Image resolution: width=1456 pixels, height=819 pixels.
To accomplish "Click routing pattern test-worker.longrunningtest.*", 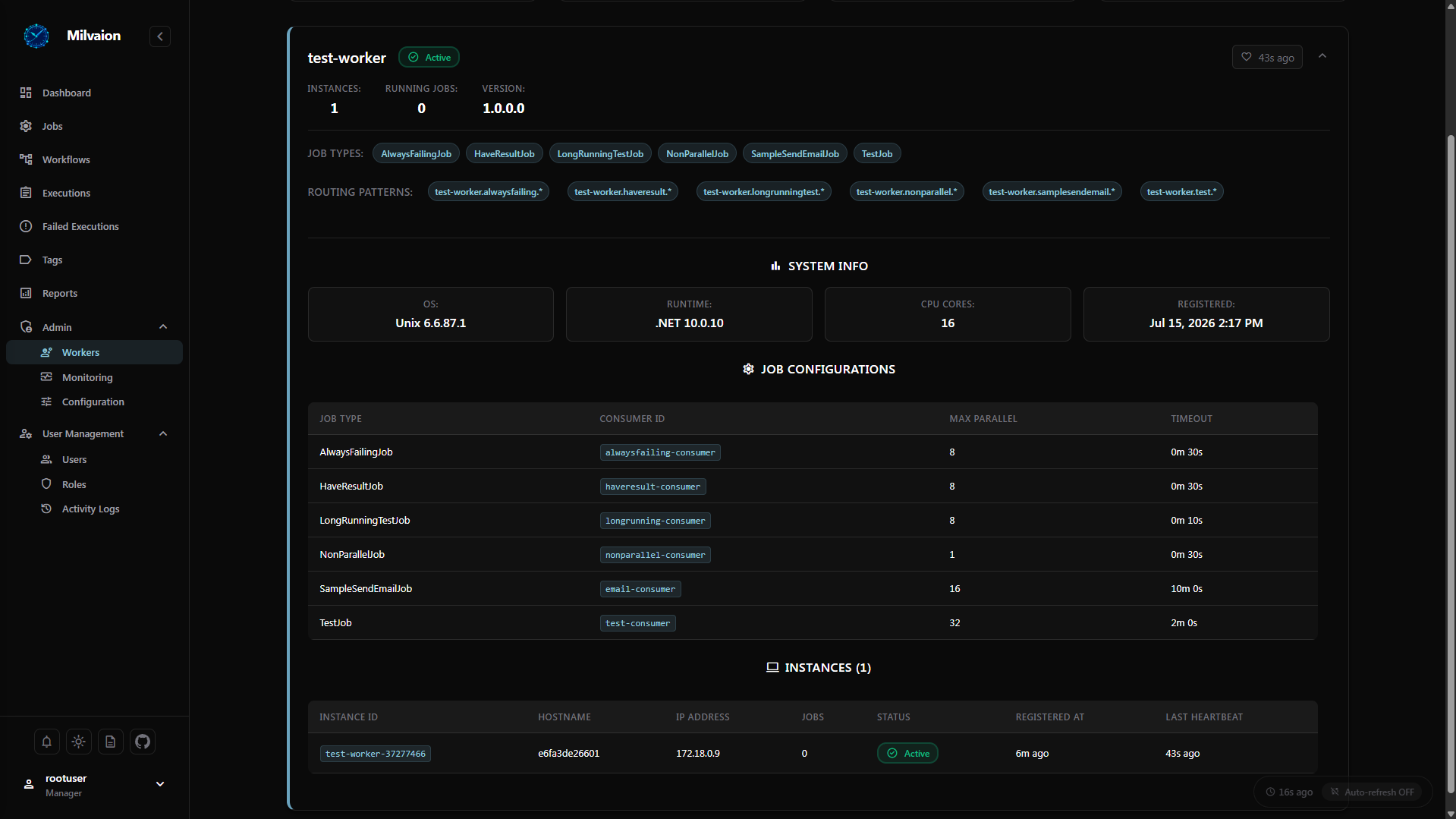I will [764, 192].
